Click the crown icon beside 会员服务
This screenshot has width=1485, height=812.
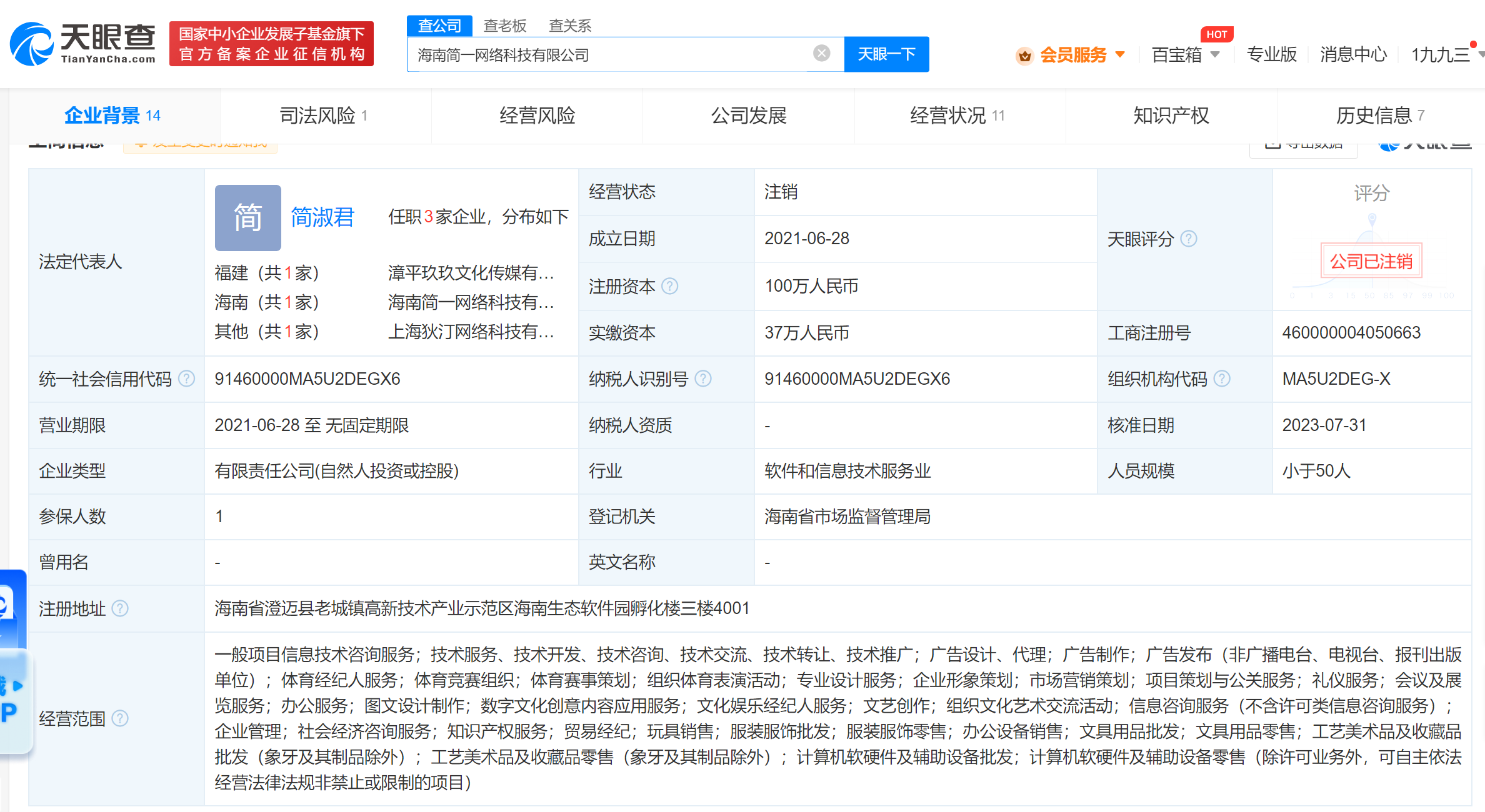point(1024,56)
